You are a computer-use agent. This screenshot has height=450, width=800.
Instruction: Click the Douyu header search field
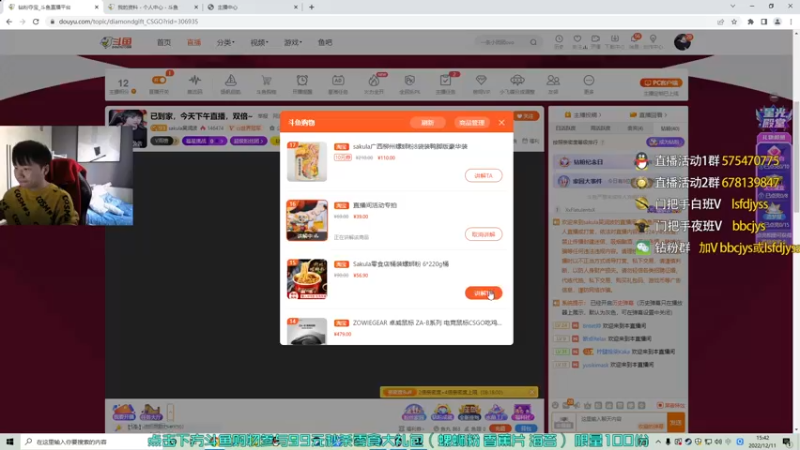[x=503, y=42]
